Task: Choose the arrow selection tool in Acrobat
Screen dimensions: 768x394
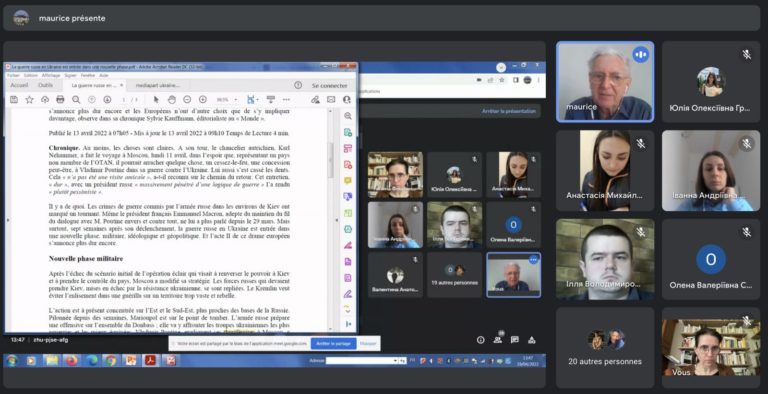Action: [156, 99]
